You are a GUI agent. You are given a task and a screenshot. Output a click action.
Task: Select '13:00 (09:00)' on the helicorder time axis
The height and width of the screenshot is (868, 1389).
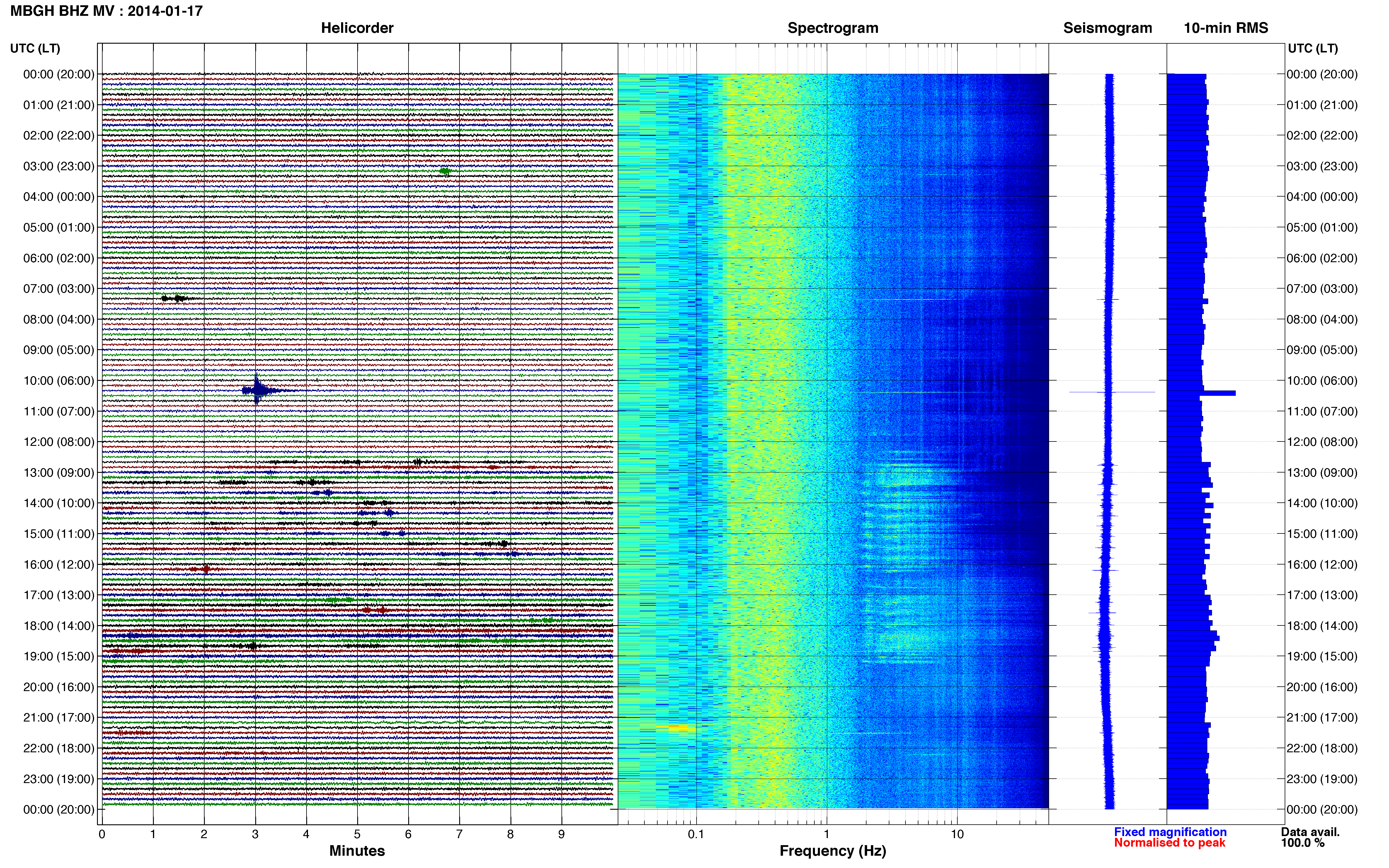pos(59,473)
